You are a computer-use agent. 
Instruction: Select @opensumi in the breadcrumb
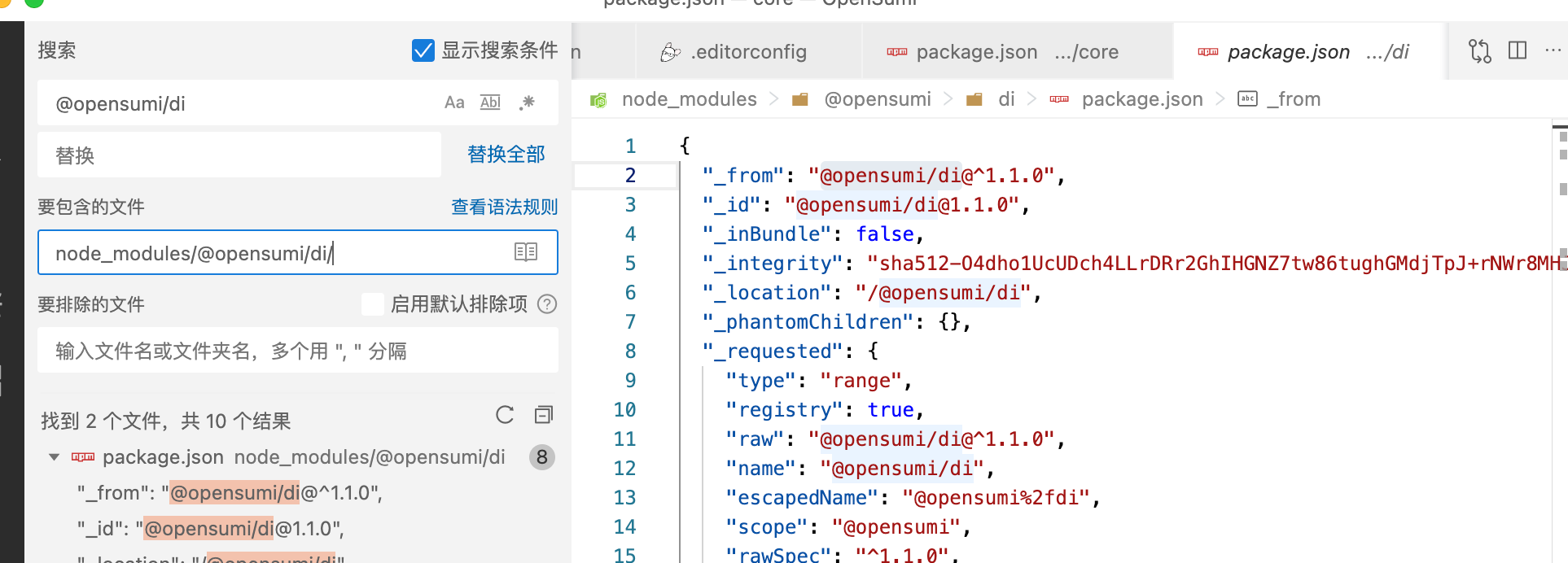point(878,99)
